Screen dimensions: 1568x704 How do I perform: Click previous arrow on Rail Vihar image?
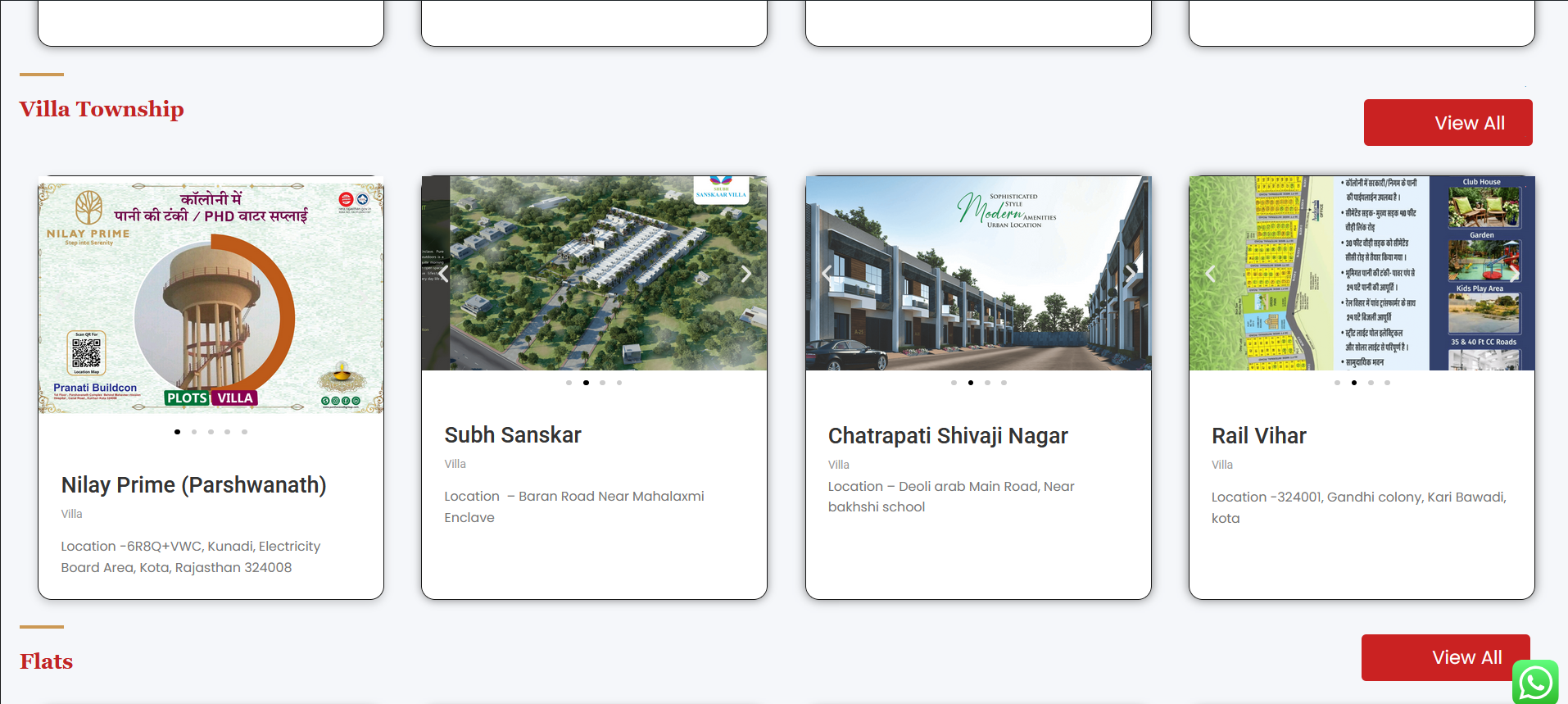(1210, 274)
